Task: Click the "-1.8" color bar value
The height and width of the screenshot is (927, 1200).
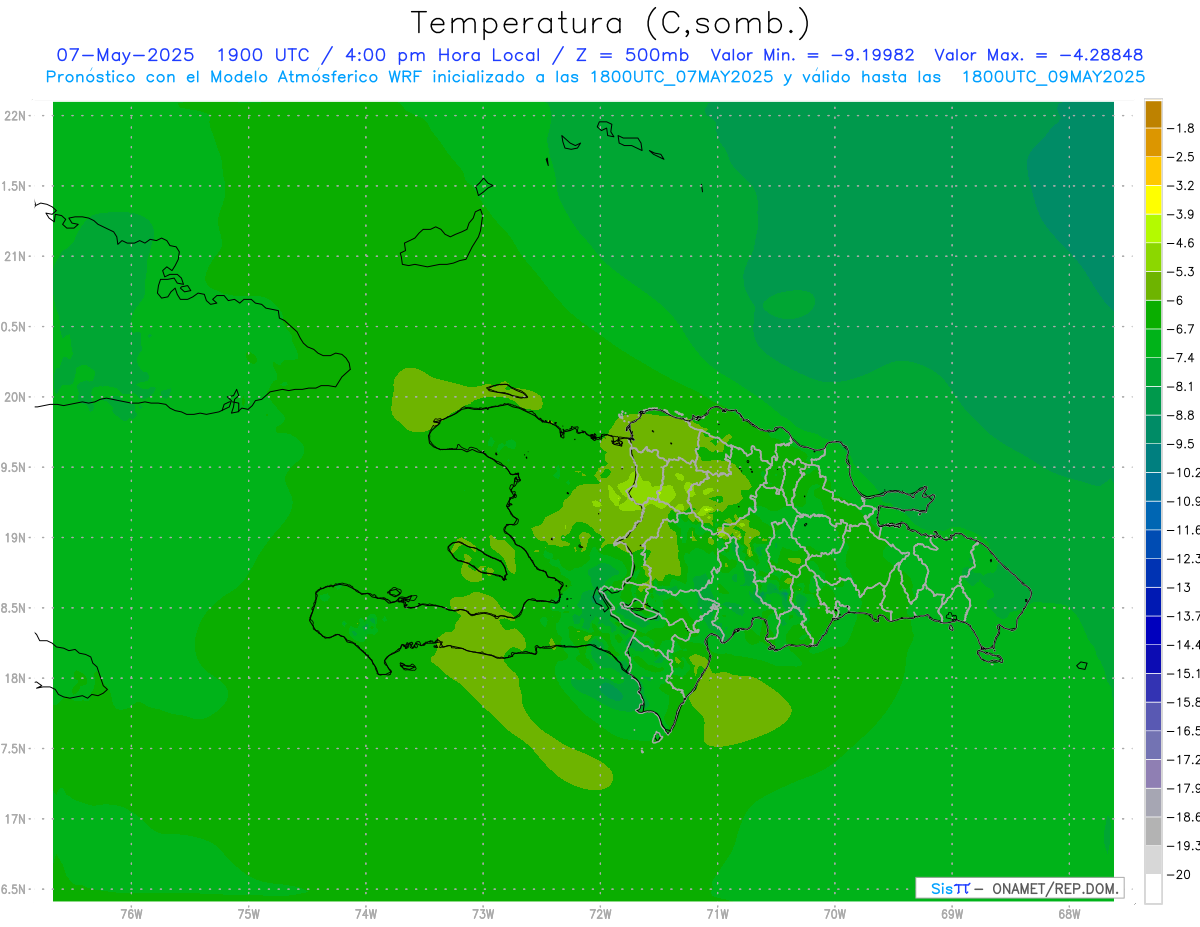Action: tap(1181, 128)
